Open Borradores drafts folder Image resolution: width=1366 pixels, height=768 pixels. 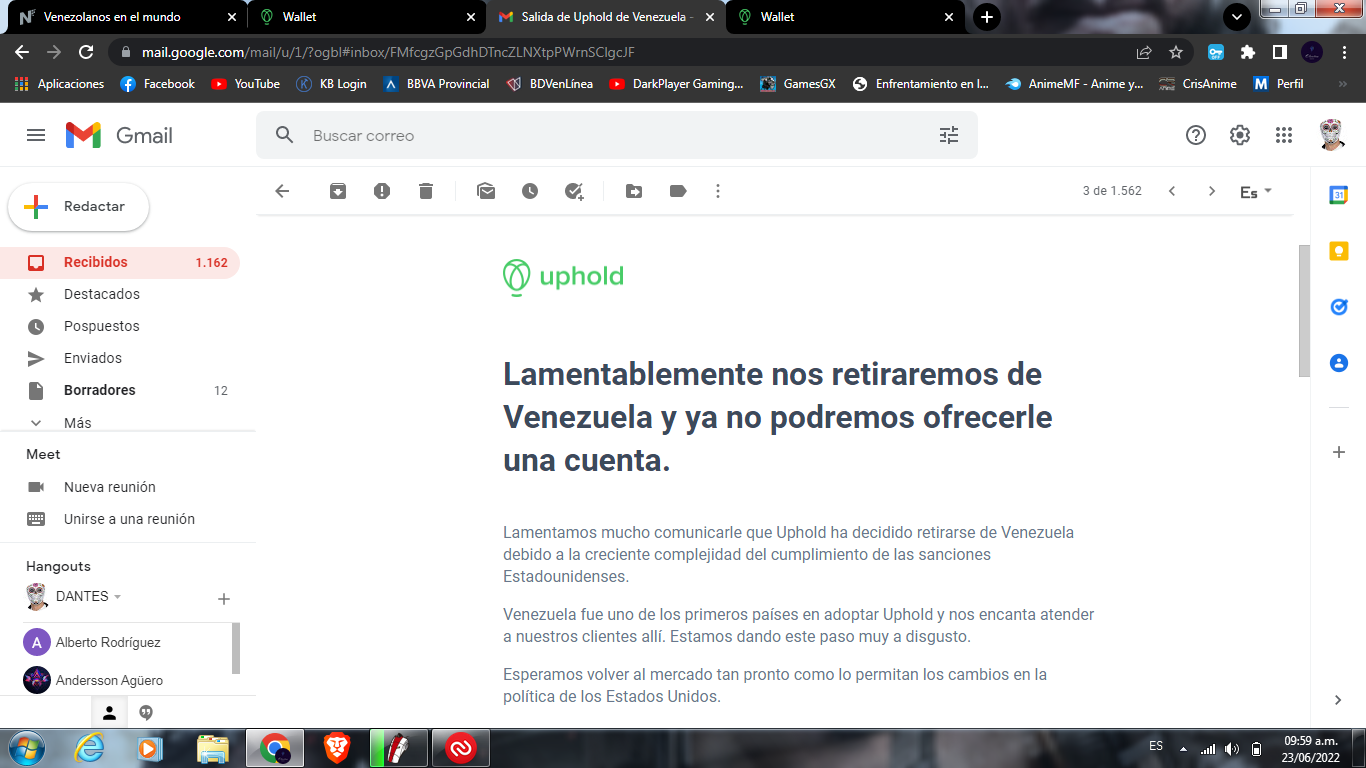coord(120,390)
